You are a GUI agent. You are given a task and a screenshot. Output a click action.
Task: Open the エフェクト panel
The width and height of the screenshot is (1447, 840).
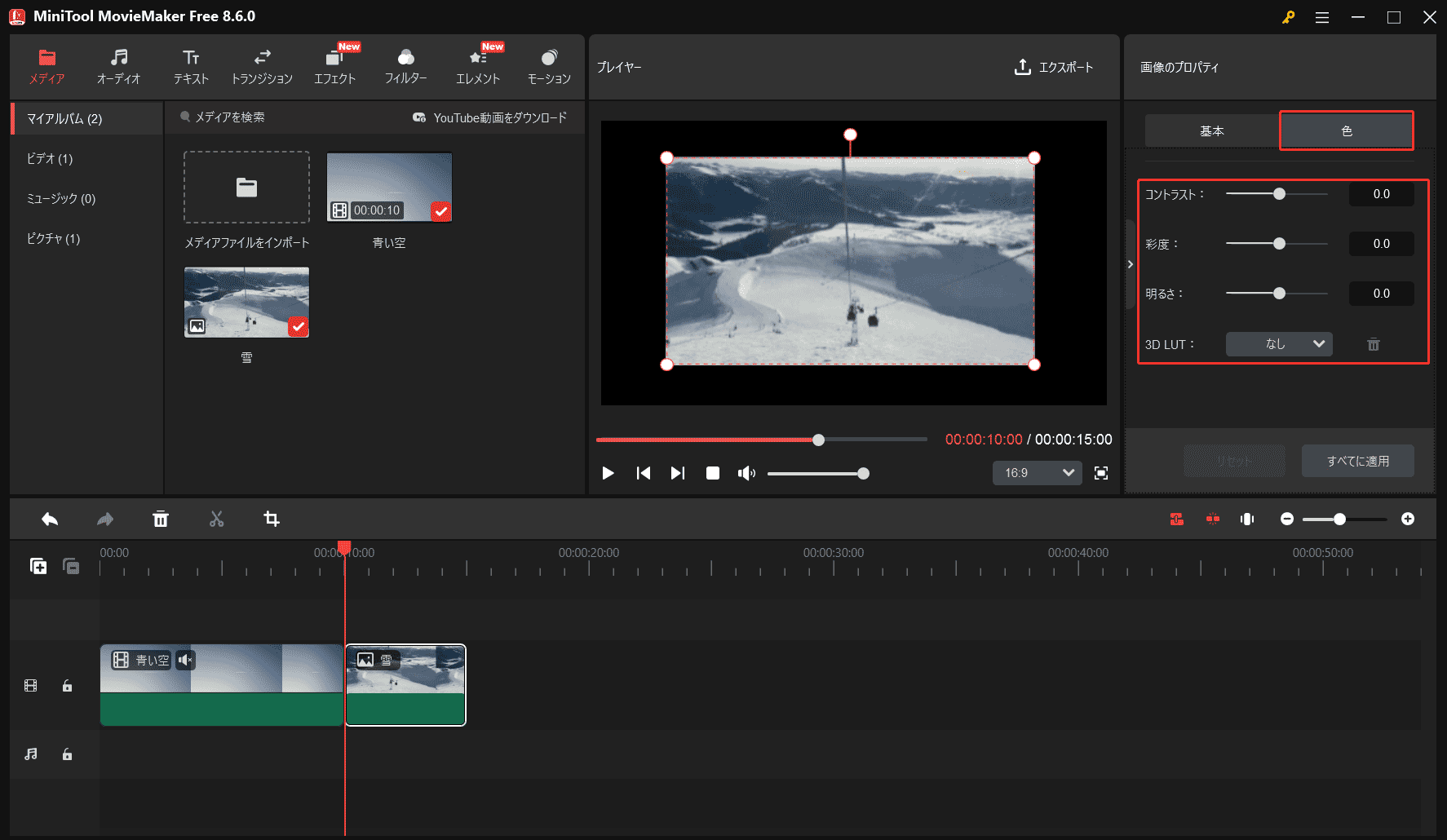(334, 65)
